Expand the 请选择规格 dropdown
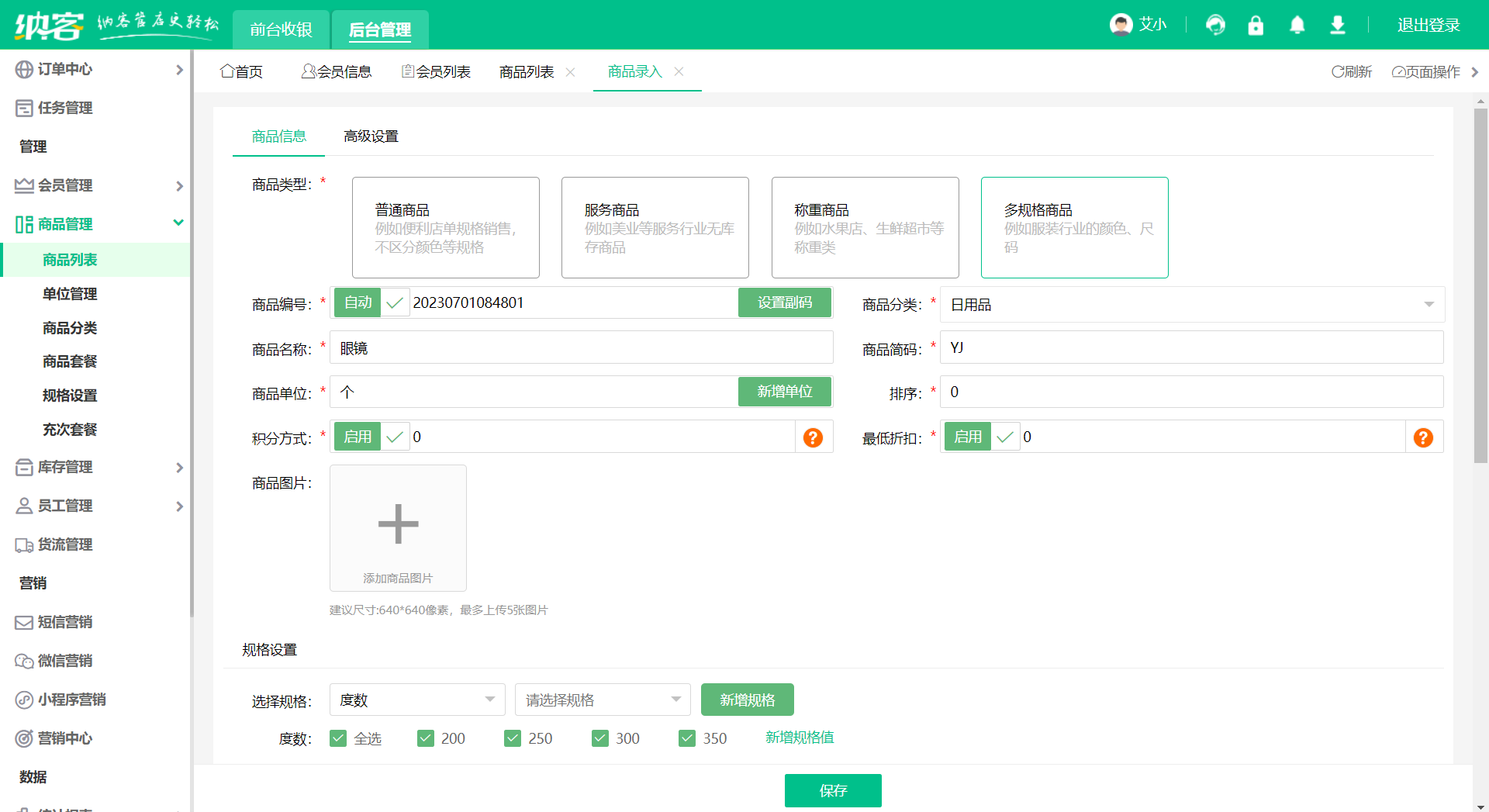This screenshot has height=812, width=1489. (603, 699)
